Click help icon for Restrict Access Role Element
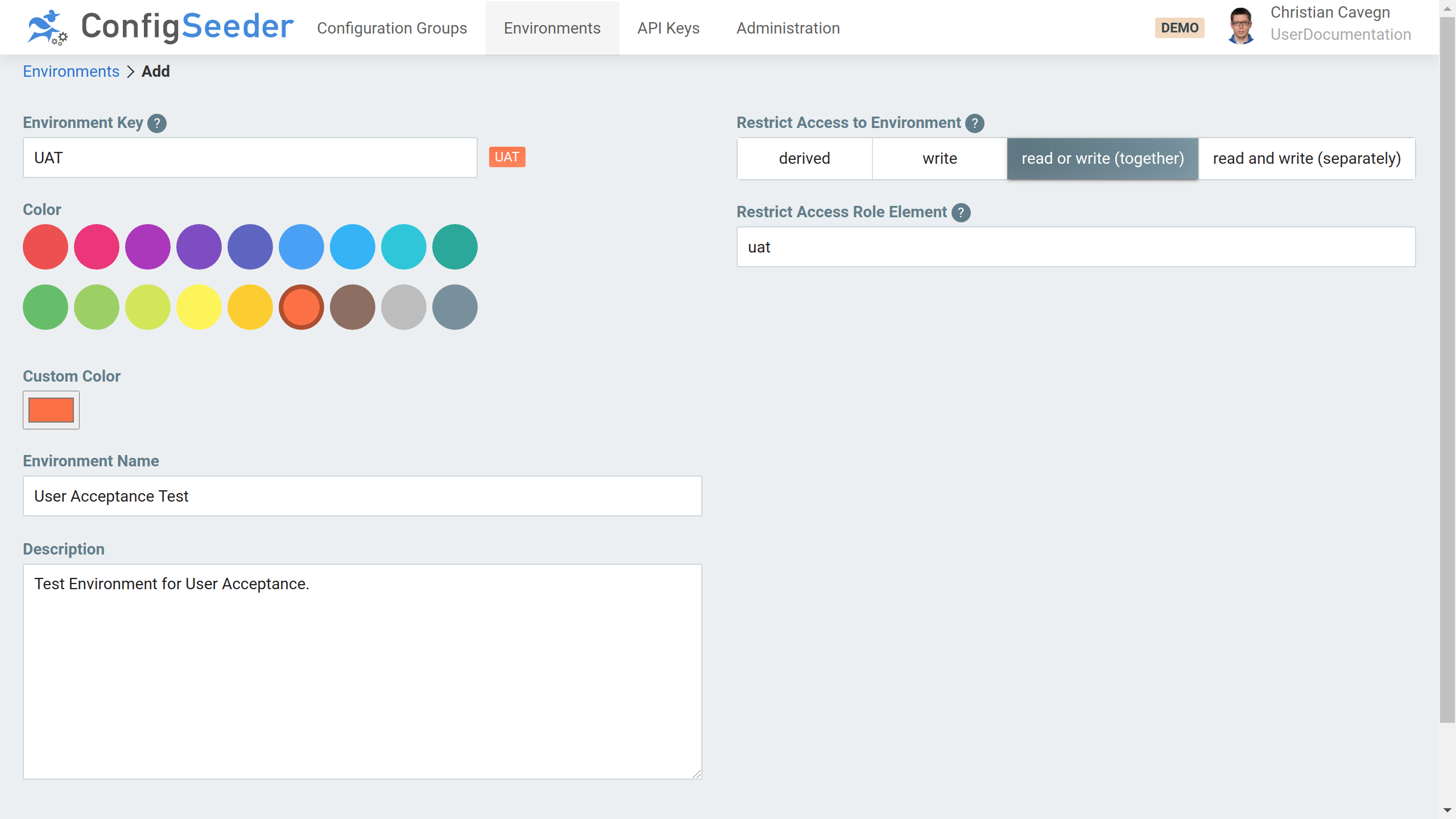Screen dimensions: 1456x819 961,212
